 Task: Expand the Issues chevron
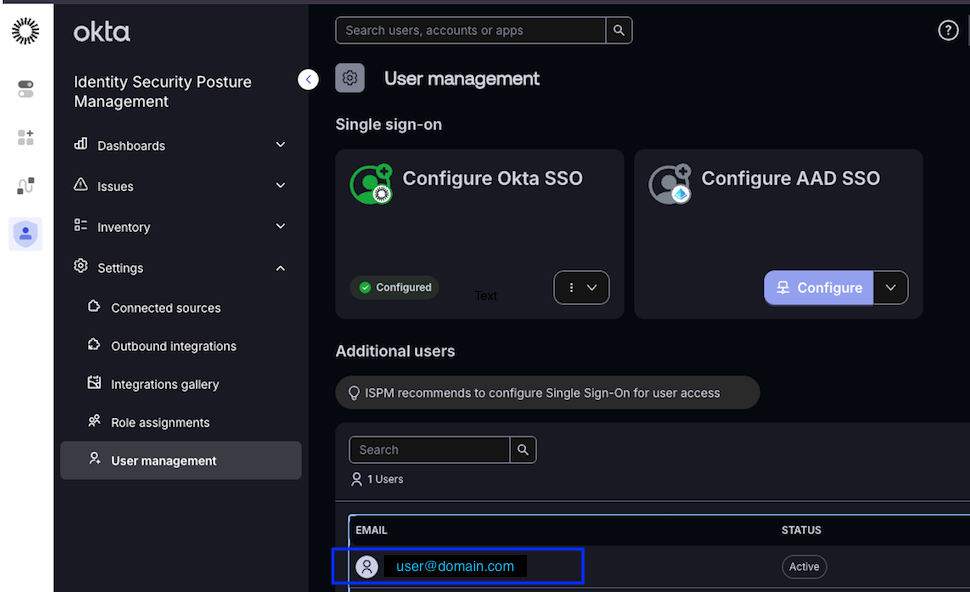pyautogui.click(x=280, y=186)
